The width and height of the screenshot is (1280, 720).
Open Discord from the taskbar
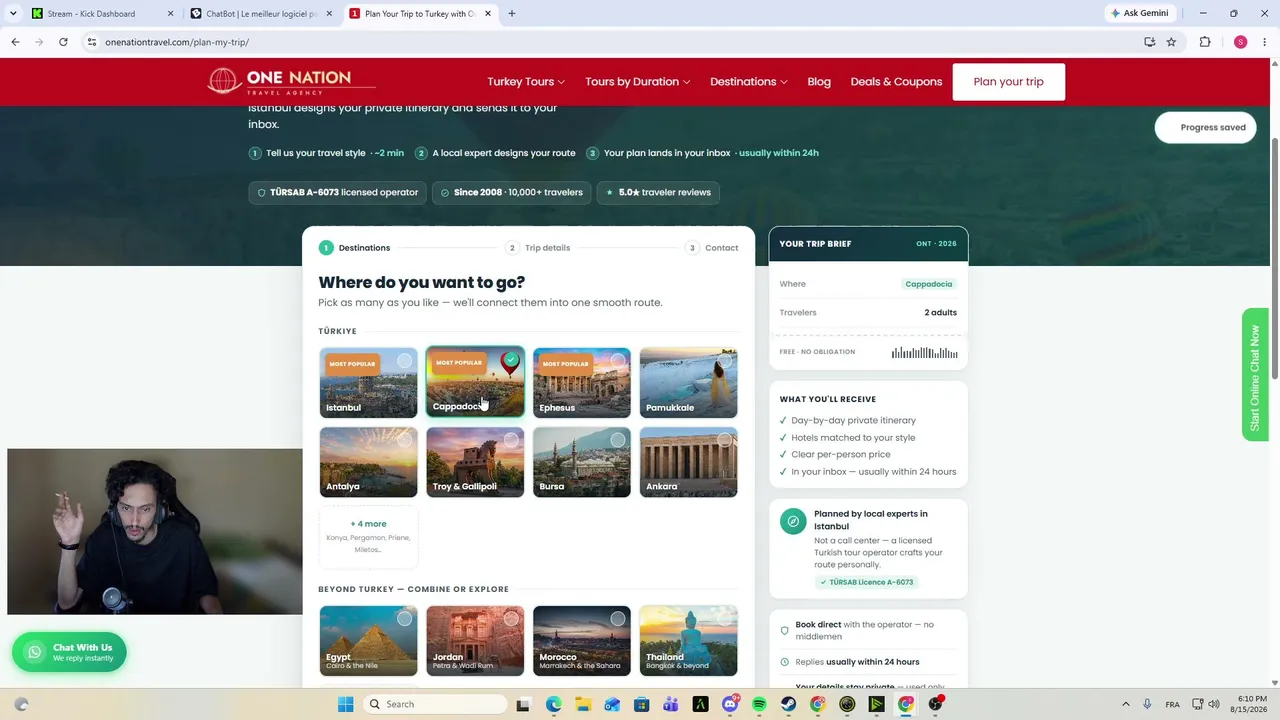coord(730,704)
